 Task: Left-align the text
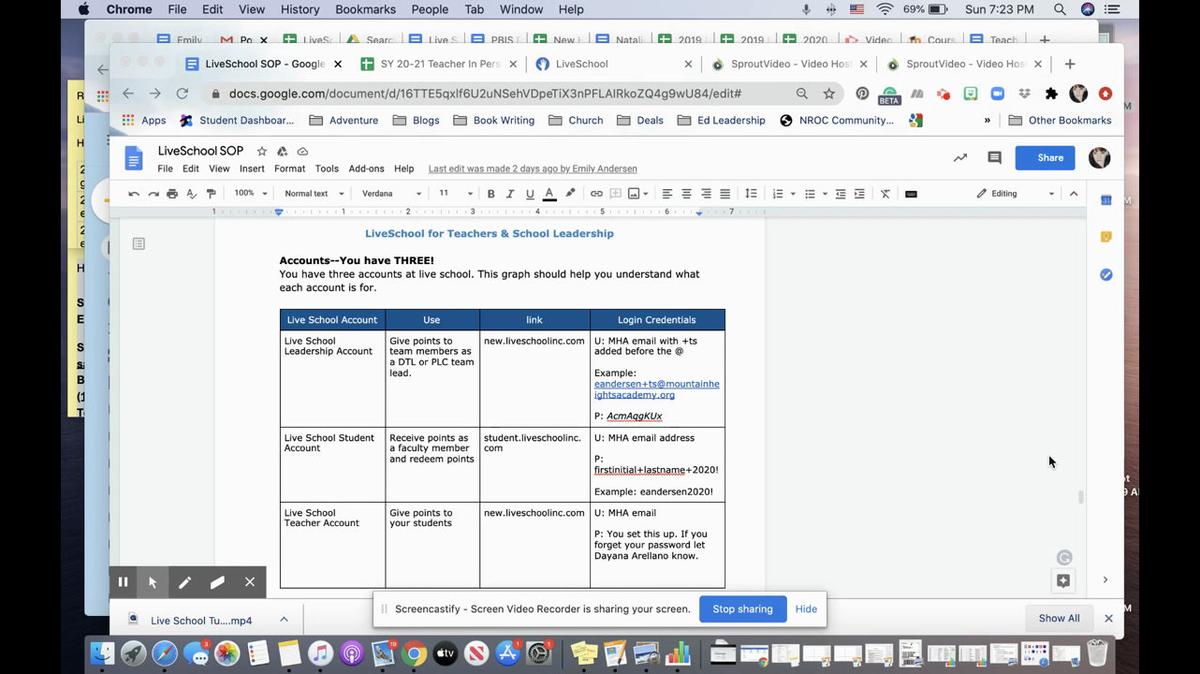tap(668, 194)
